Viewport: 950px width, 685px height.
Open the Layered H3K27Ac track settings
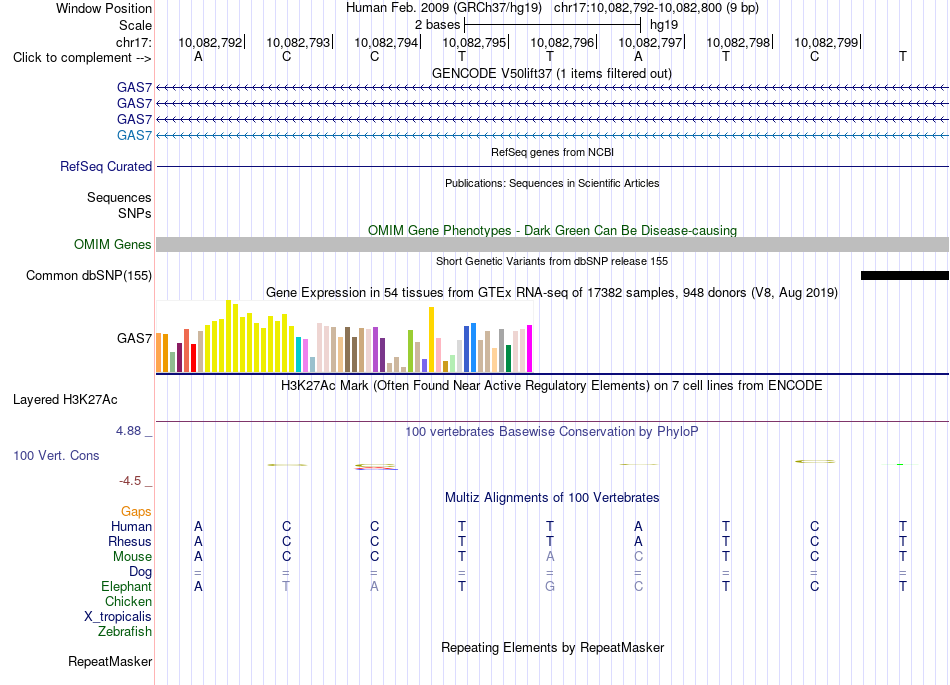(65, 400)
